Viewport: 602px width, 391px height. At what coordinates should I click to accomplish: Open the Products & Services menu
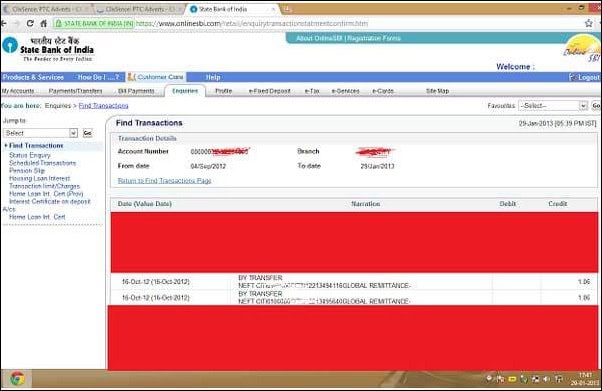pyautogui.click(x=33, y=77)
